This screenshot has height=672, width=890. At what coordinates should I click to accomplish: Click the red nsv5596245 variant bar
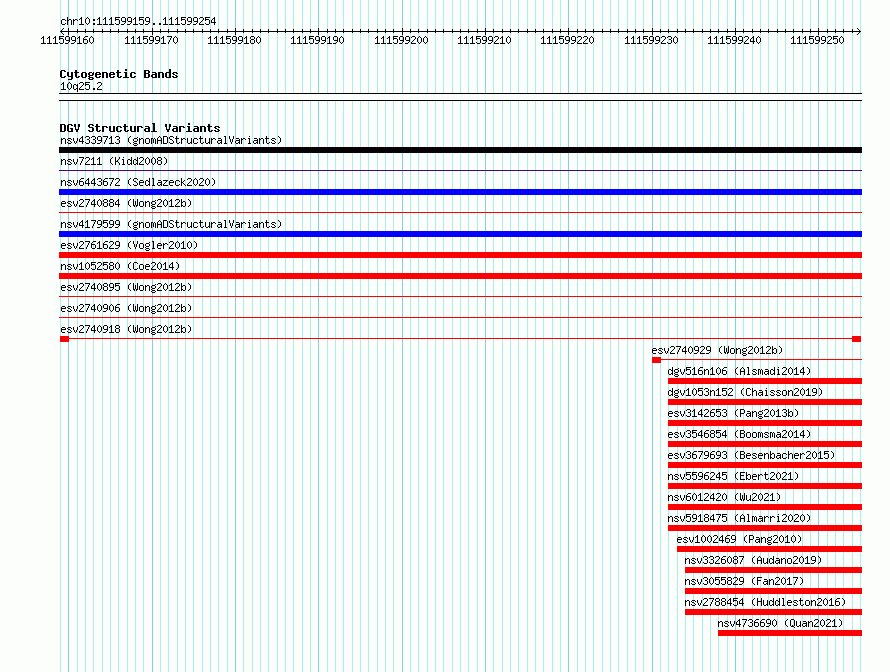tap(765, 486)
